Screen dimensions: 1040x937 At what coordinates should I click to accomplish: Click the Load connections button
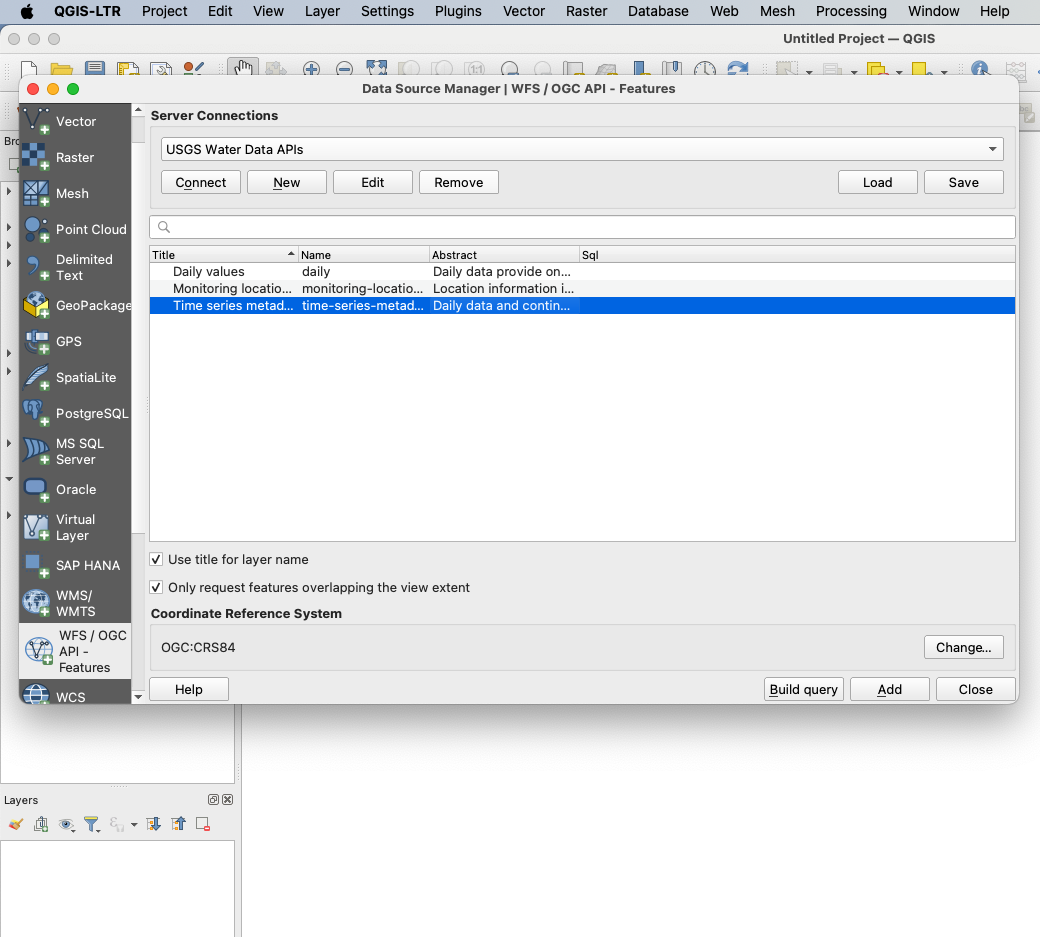(878, 182)
